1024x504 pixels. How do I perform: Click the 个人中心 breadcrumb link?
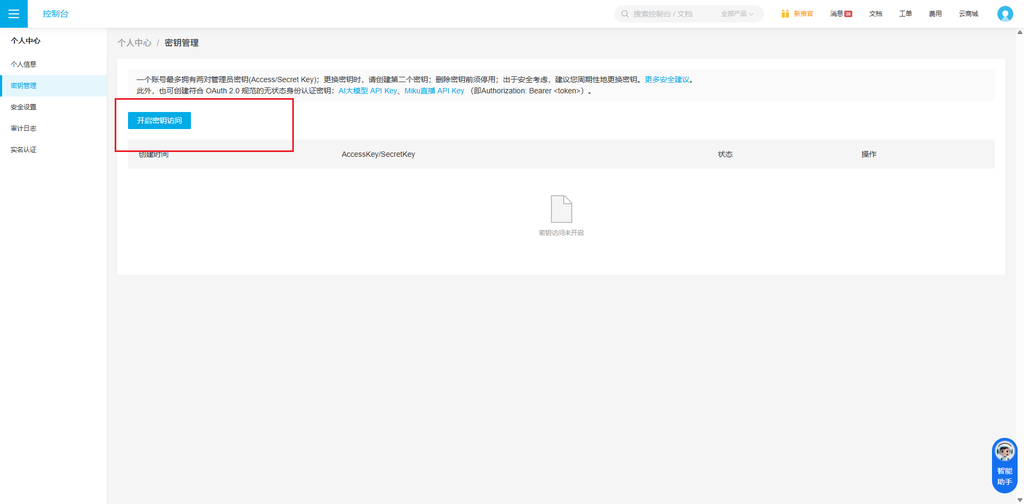tap(135, 42)
